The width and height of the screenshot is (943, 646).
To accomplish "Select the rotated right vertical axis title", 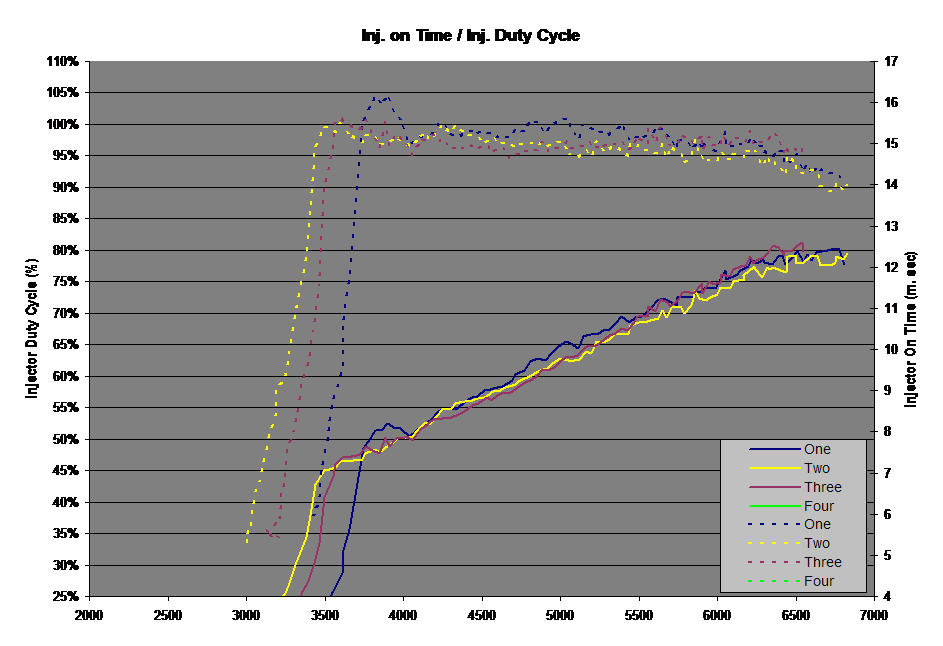I will (911, 328).
